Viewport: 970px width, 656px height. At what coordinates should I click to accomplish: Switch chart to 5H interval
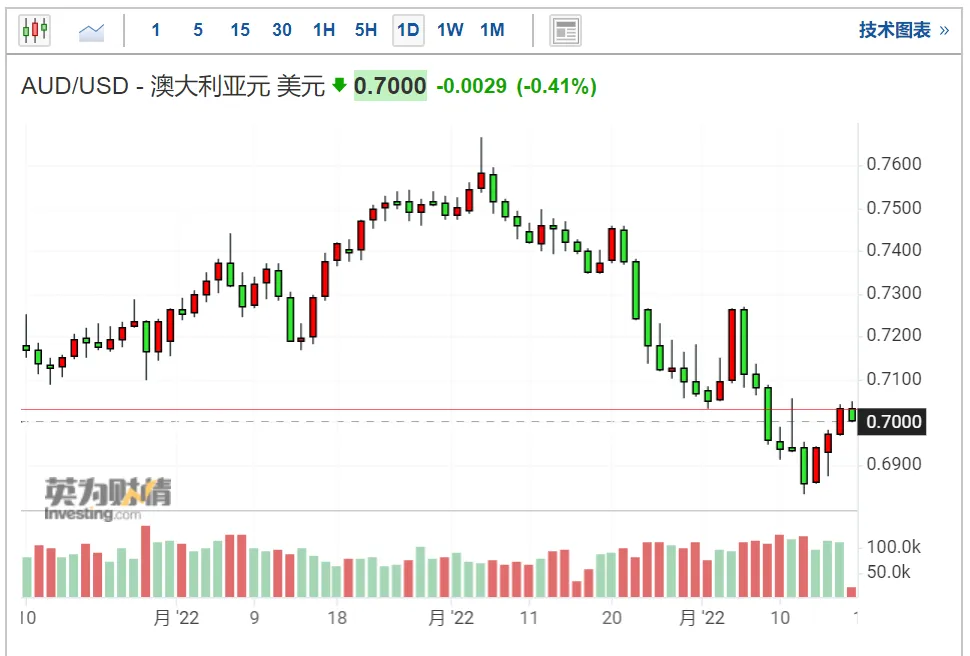(366, 30)
